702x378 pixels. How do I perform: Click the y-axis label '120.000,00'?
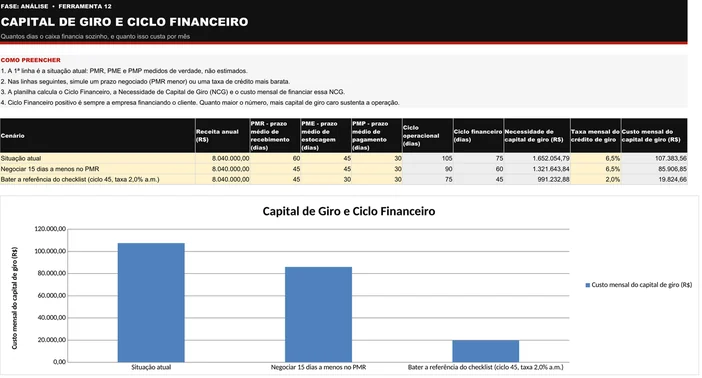click(x=50, y=229)
